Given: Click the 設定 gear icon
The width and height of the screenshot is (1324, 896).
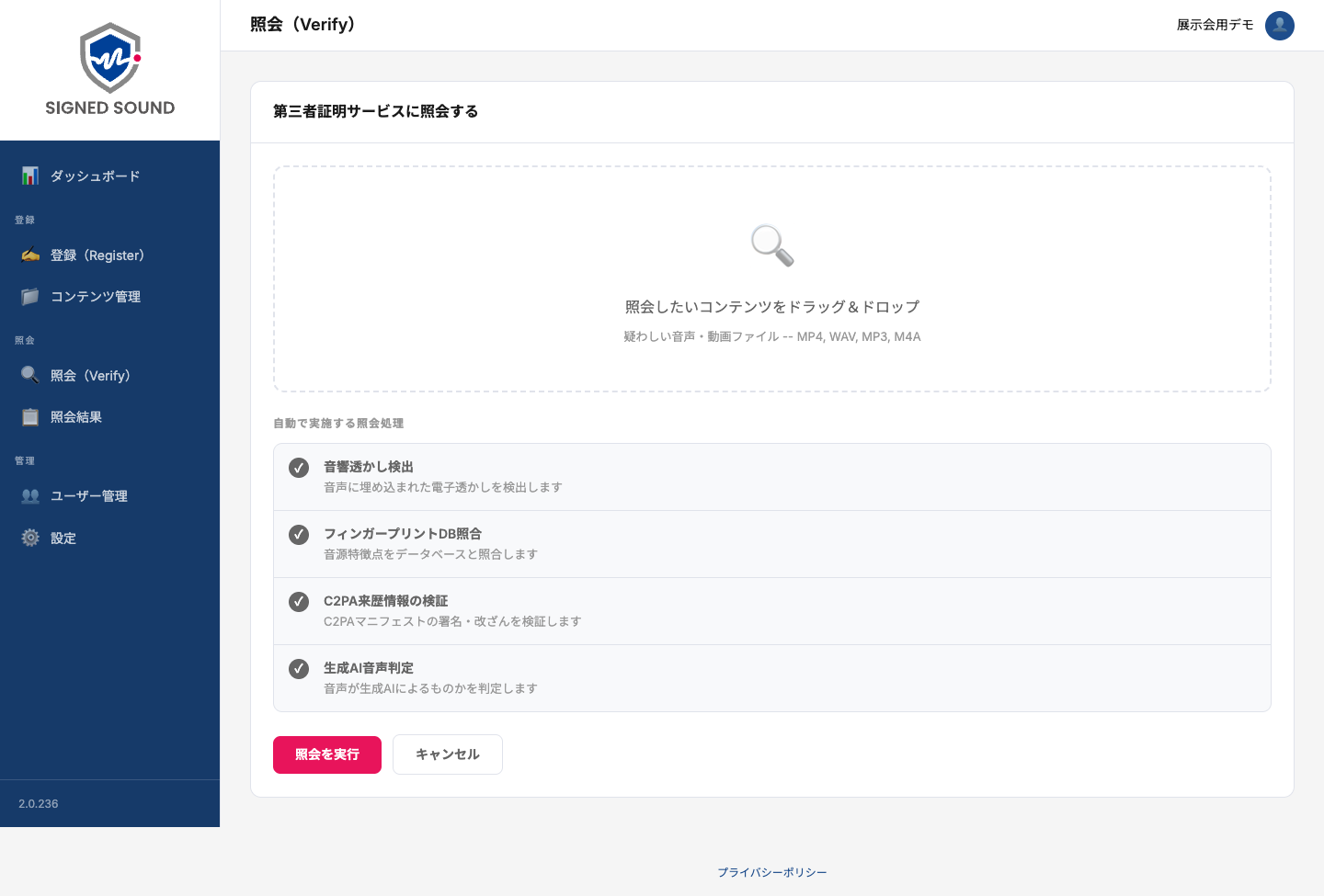Looking at the screenshot, I should pyautogui.click(x=30, y=538).
